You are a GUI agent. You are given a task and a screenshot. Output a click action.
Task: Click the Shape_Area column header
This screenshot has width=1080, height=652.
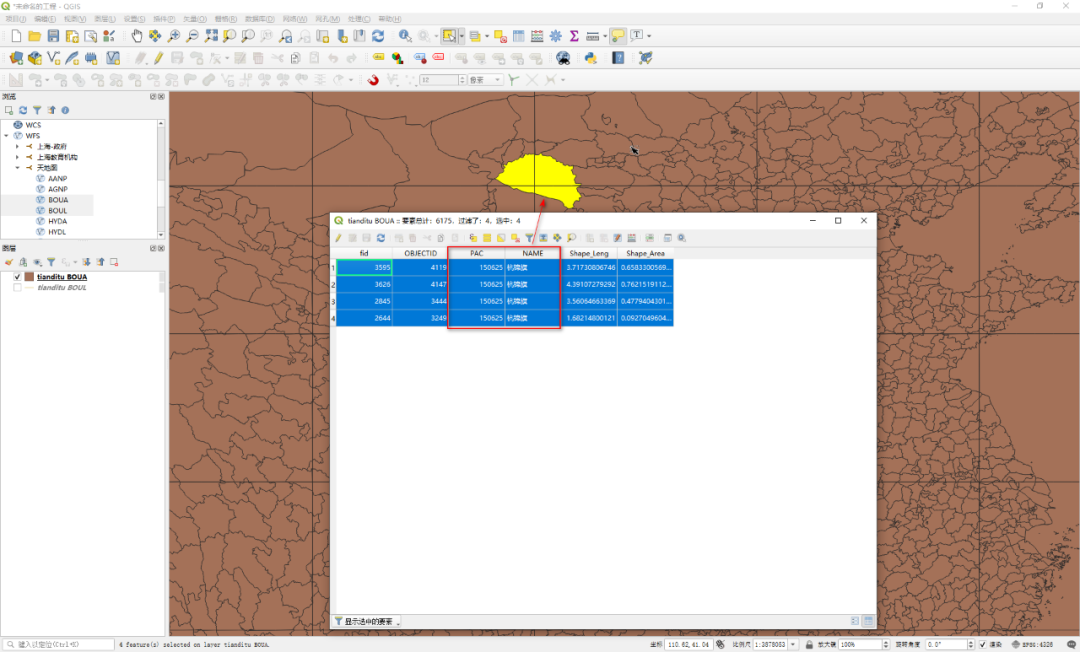[x=645, y=253]
